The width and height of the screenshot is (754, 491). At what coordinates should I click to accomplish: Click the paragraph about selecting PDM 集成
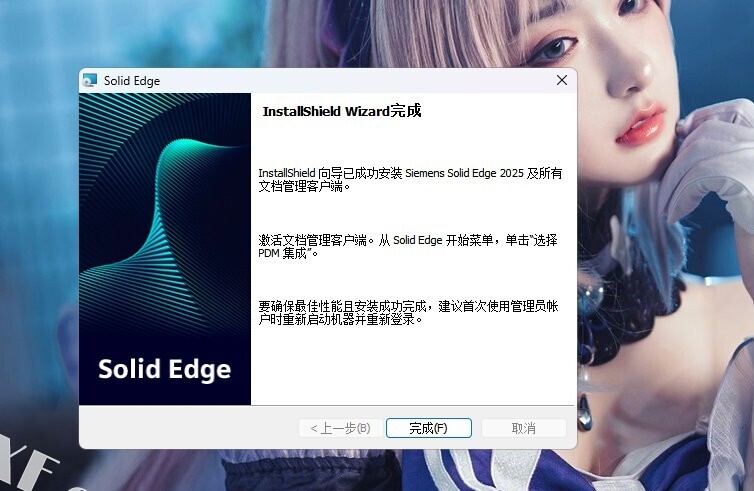click(408, 246)
